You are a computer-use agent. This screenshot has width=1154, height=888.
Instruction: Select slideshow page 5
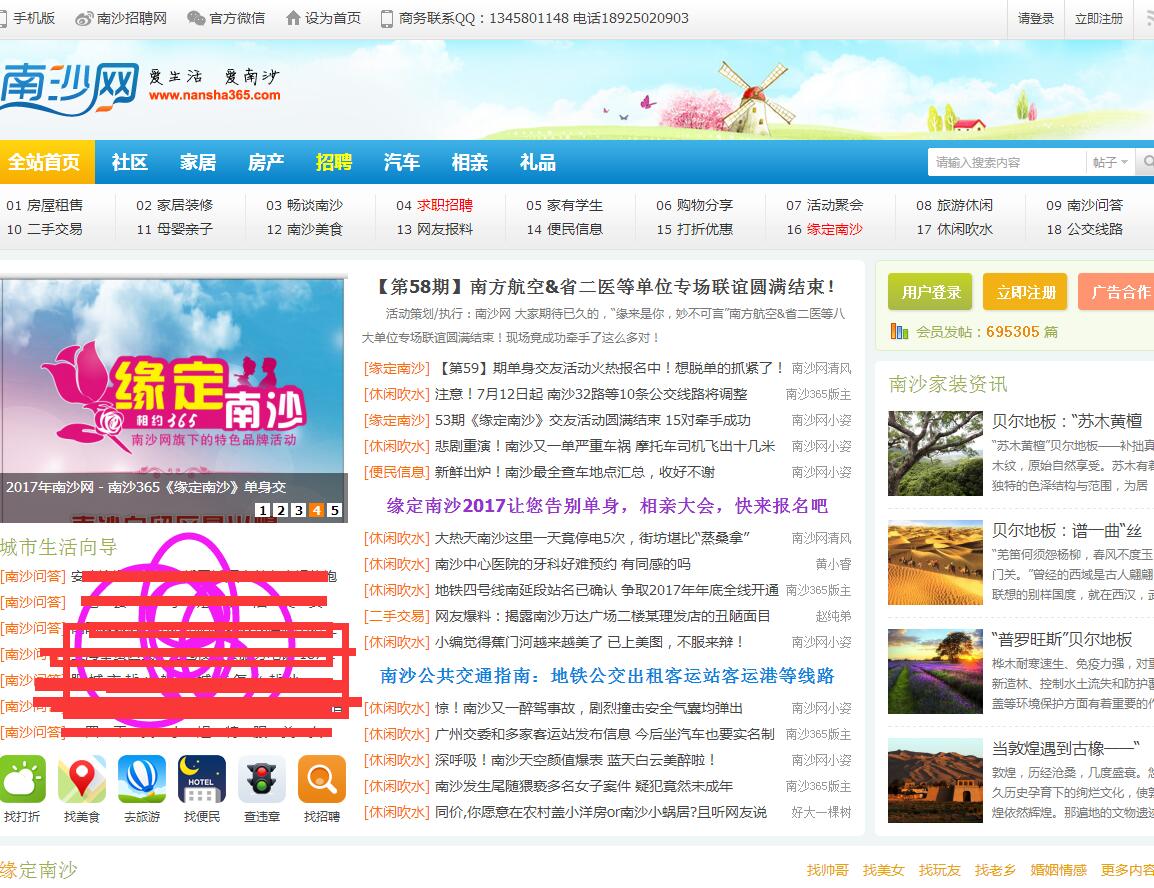click(x=333, y=510)
